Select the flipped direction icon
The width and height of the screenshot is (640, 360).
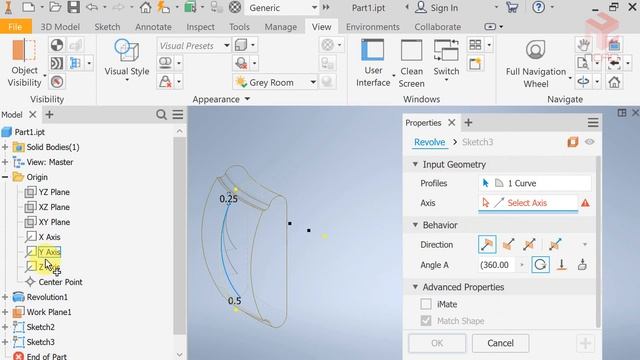coord(508,244)
